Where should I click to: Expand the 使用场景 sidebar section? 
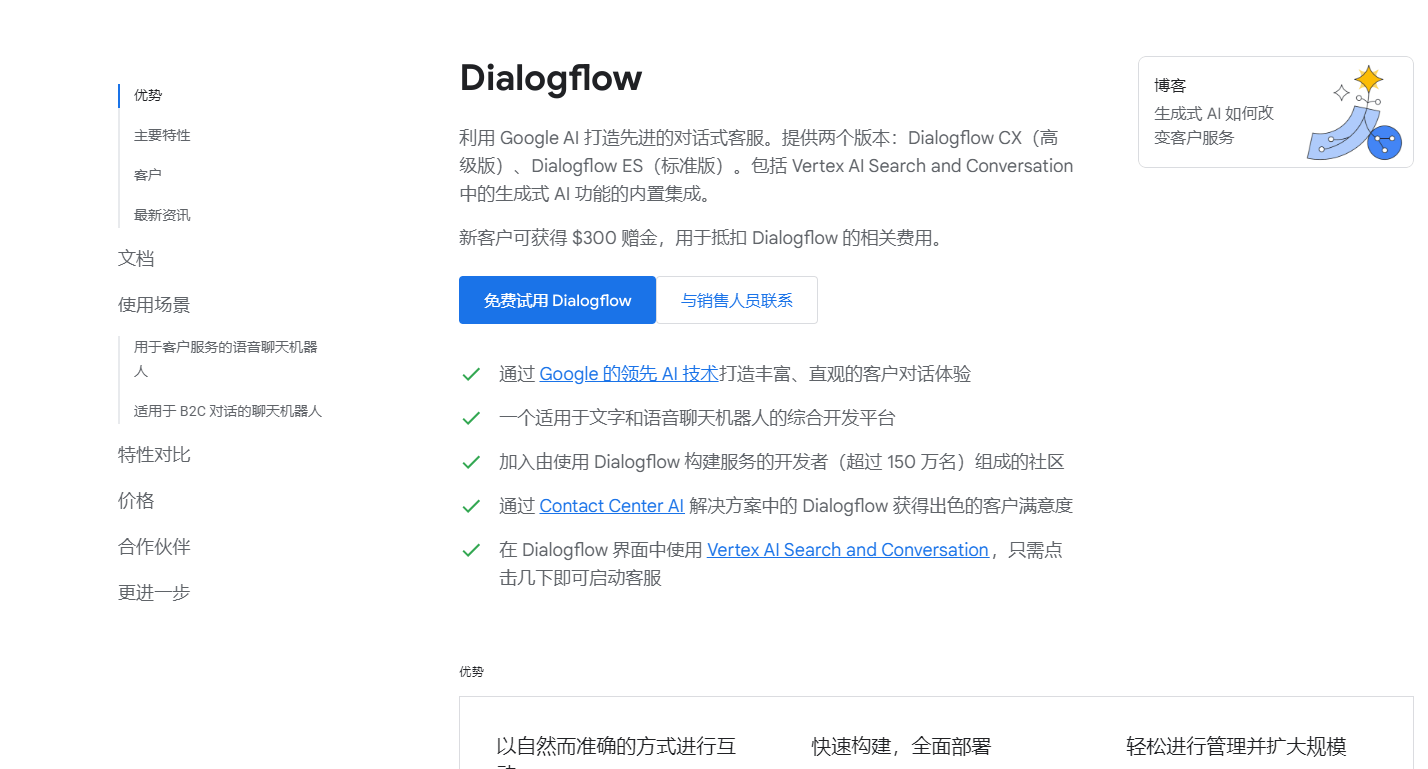pos(151,304)
